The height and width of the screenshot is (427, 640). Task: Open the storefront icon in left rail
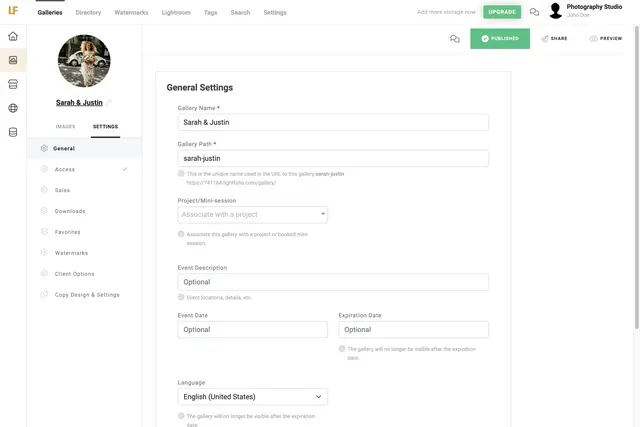[x=13, y=84]
